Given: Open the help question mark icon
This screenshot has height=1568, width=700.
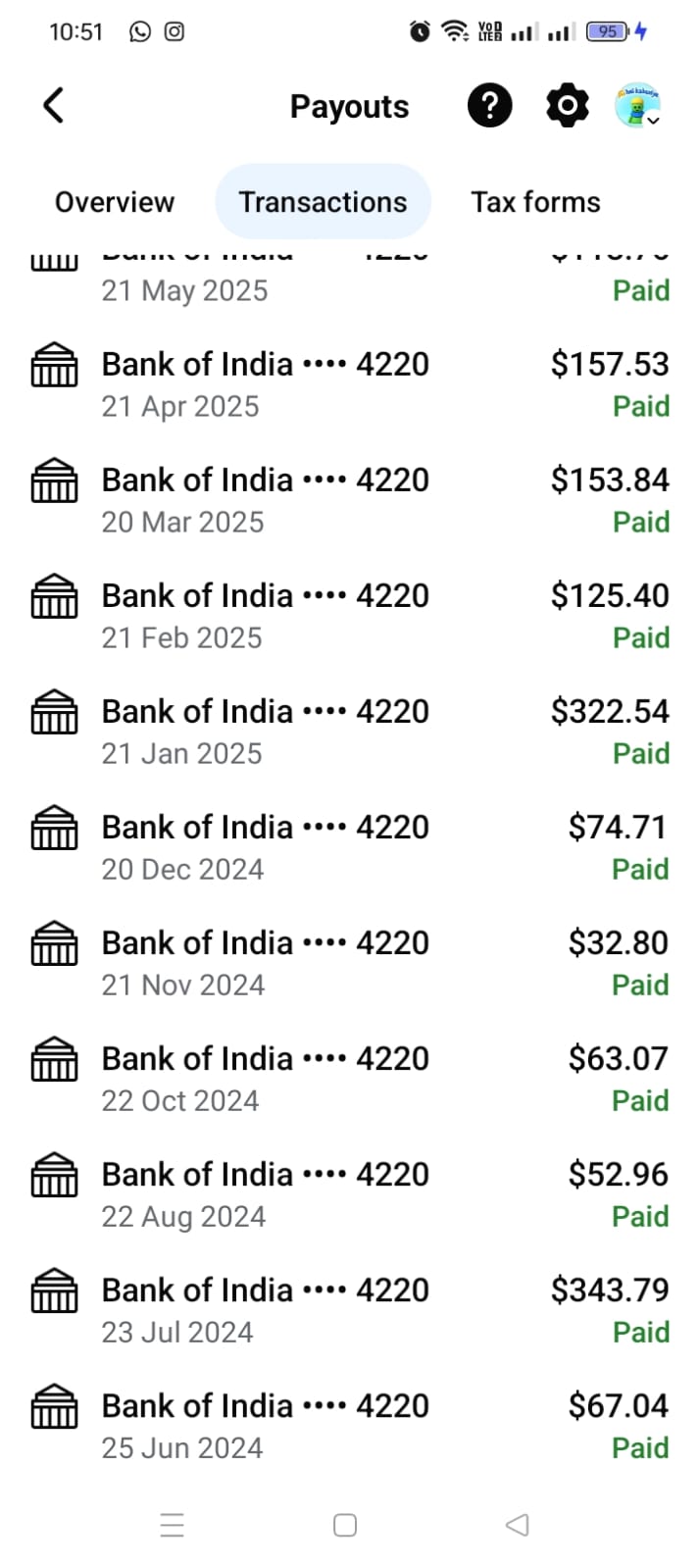Looking at the screenshot, I should pyautogui.click(x=489, y=105).
